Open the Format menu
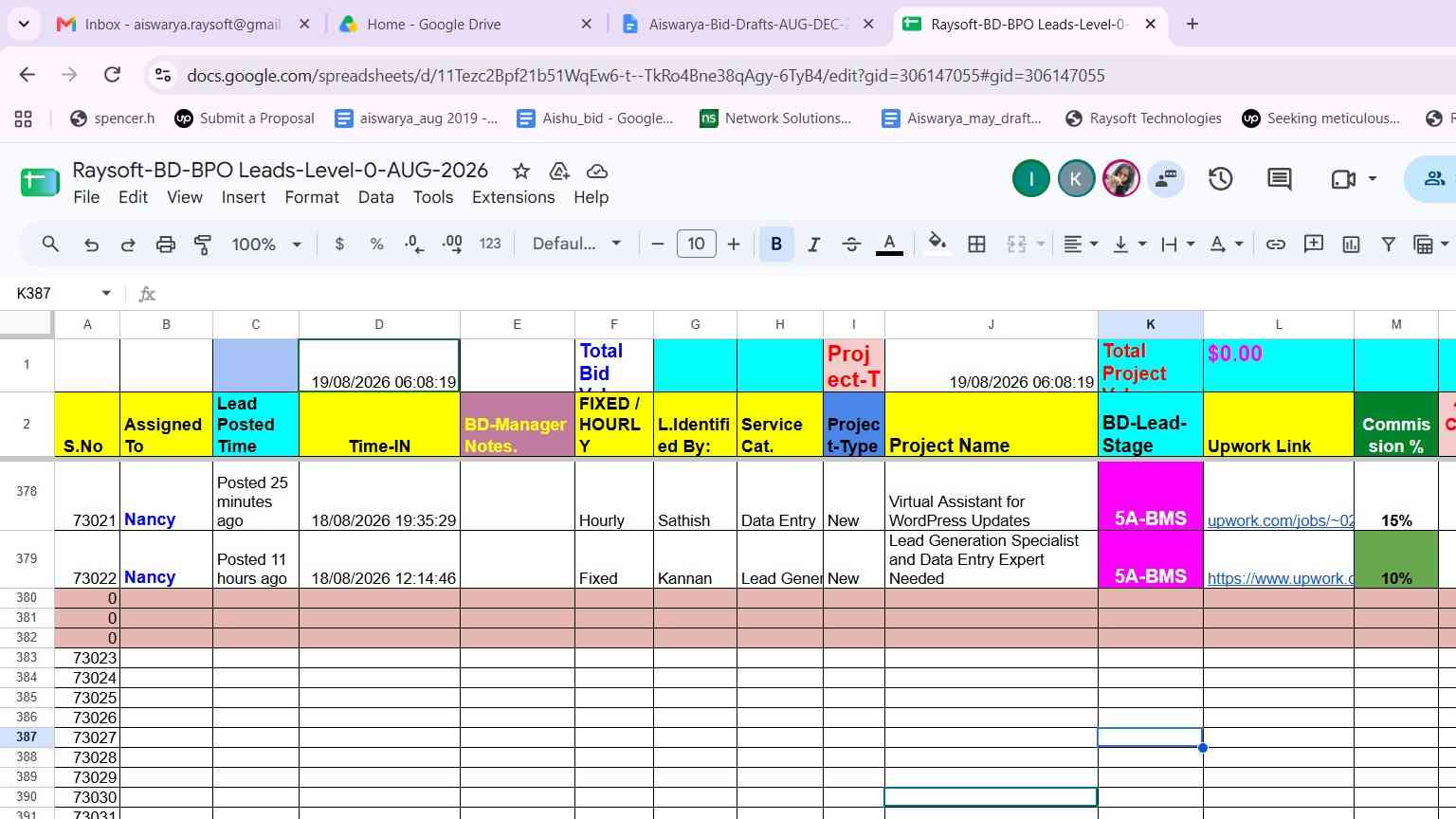 [x=312, y=197]
